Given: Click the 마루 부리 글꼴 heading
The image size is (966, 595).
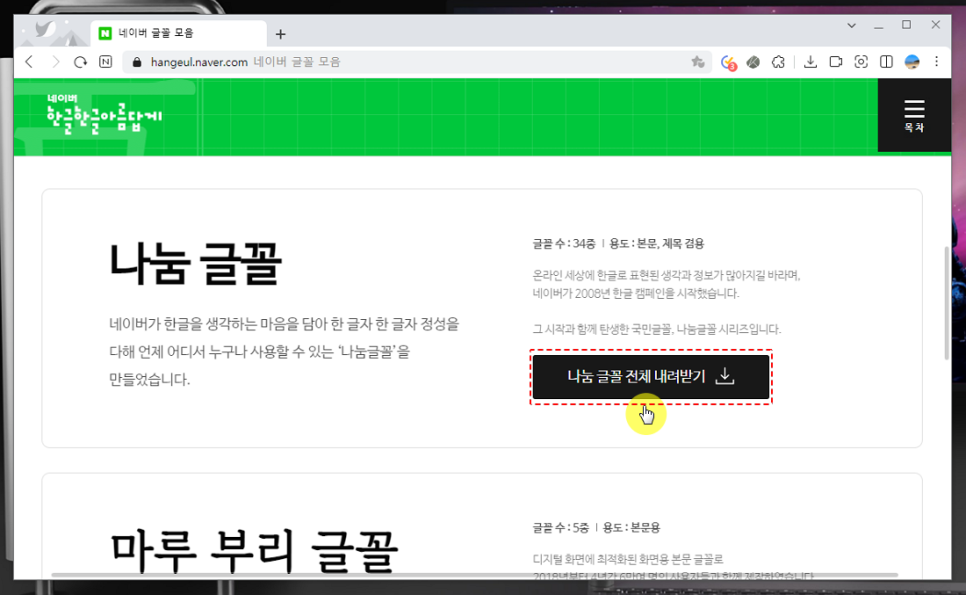Looking at the screenshot, I should click(254, 551).
